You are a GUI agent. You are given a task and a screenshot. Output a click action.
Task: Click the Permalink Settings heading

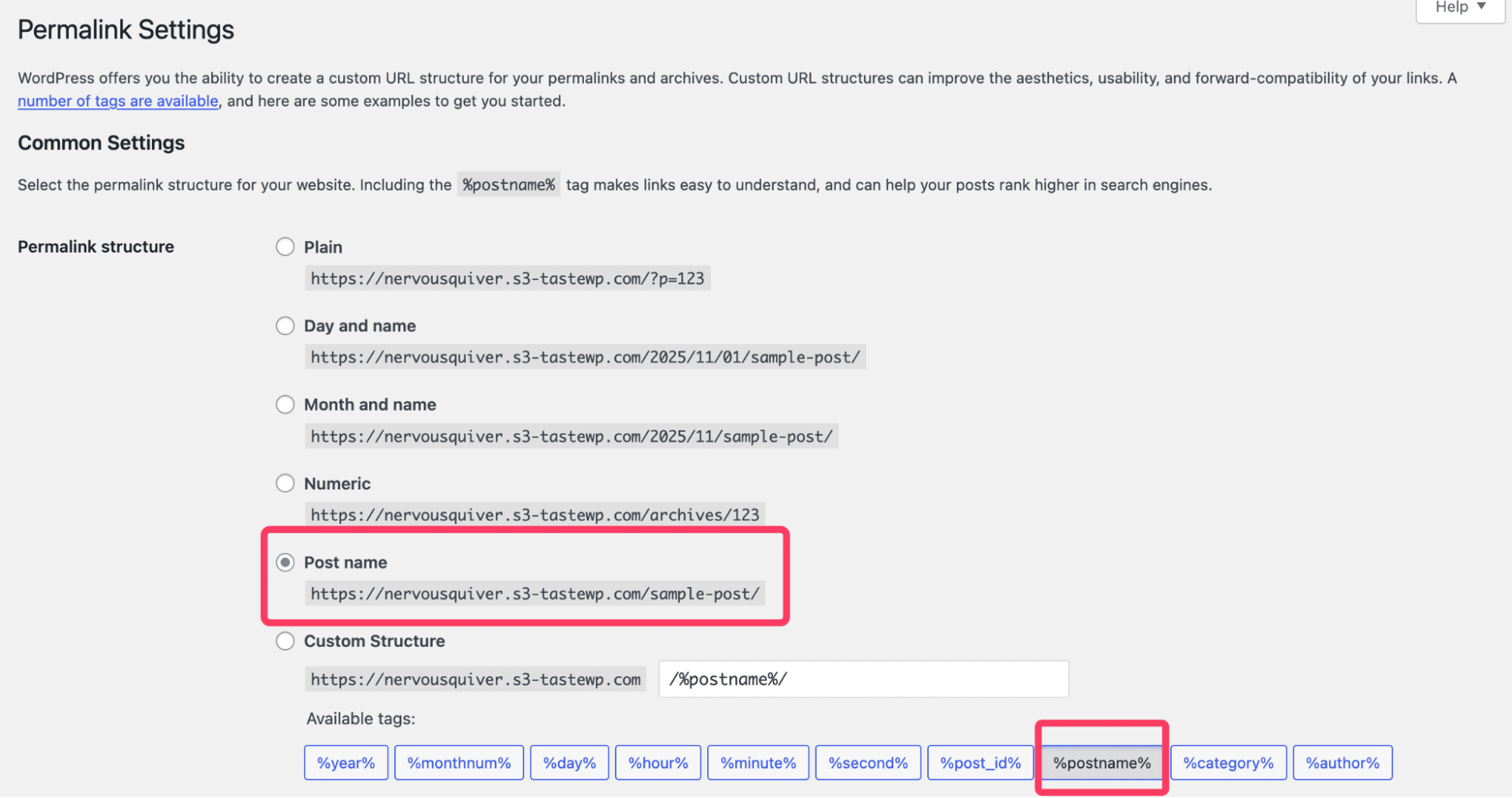pyautogui.click(x=126, y=29)
